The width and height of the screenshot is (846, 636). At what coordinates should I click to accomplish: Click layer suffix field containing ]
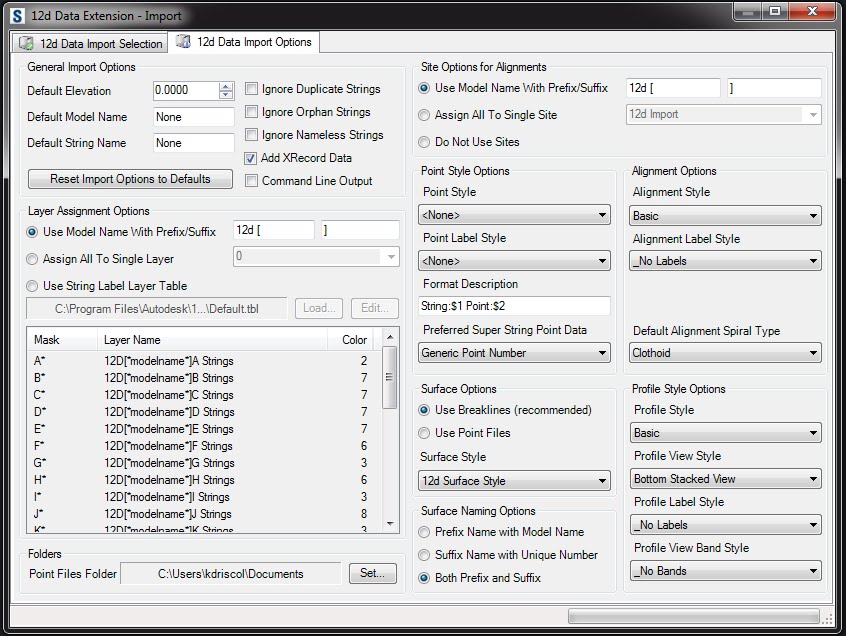click(x=360, y=230)
